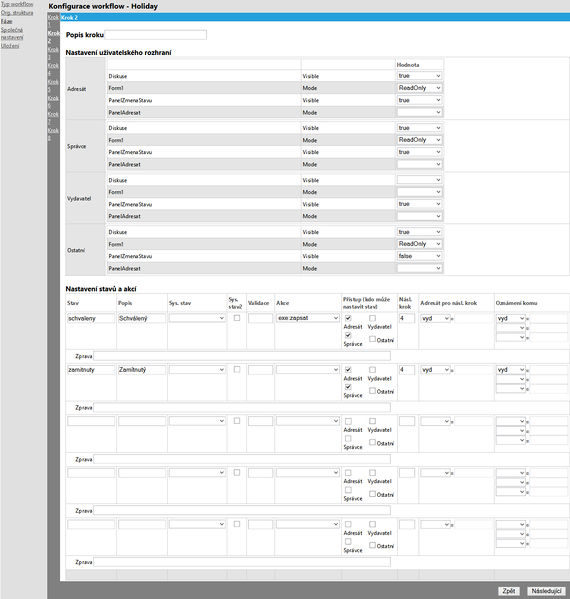The image size is (570, 599).
Task: Switch to the Krok 1 step tab
Action: point(53,21)
